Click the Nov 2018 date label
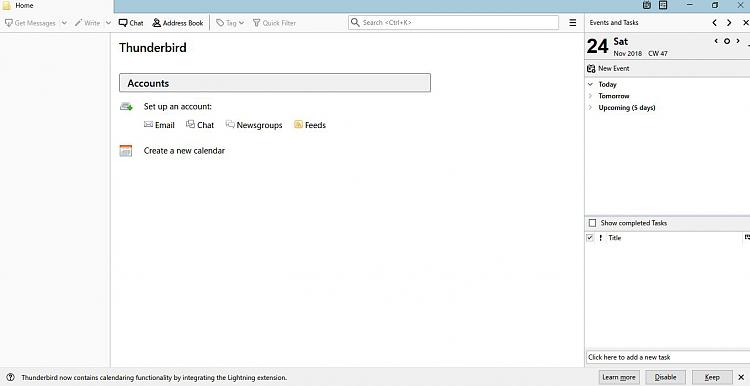The height and width of the screenshot is (386, 750). [x=628, y=54]
